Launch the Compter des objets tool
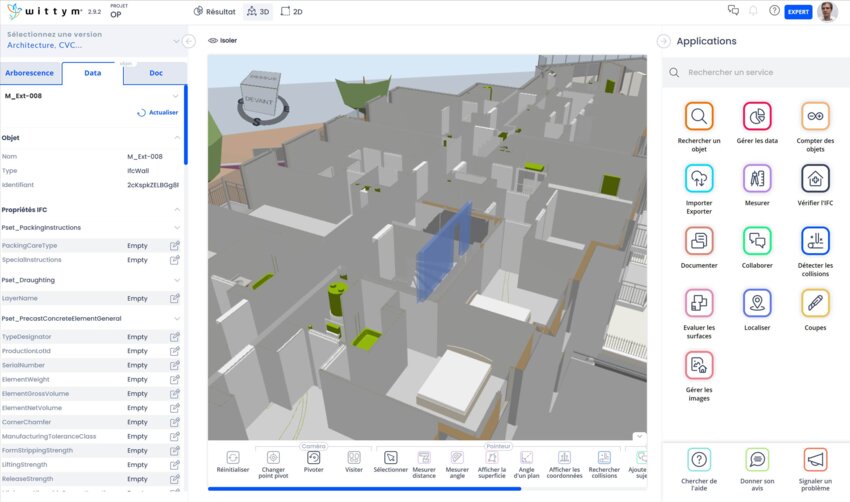This screenshot has width=850, height=502. pos(815,117)
